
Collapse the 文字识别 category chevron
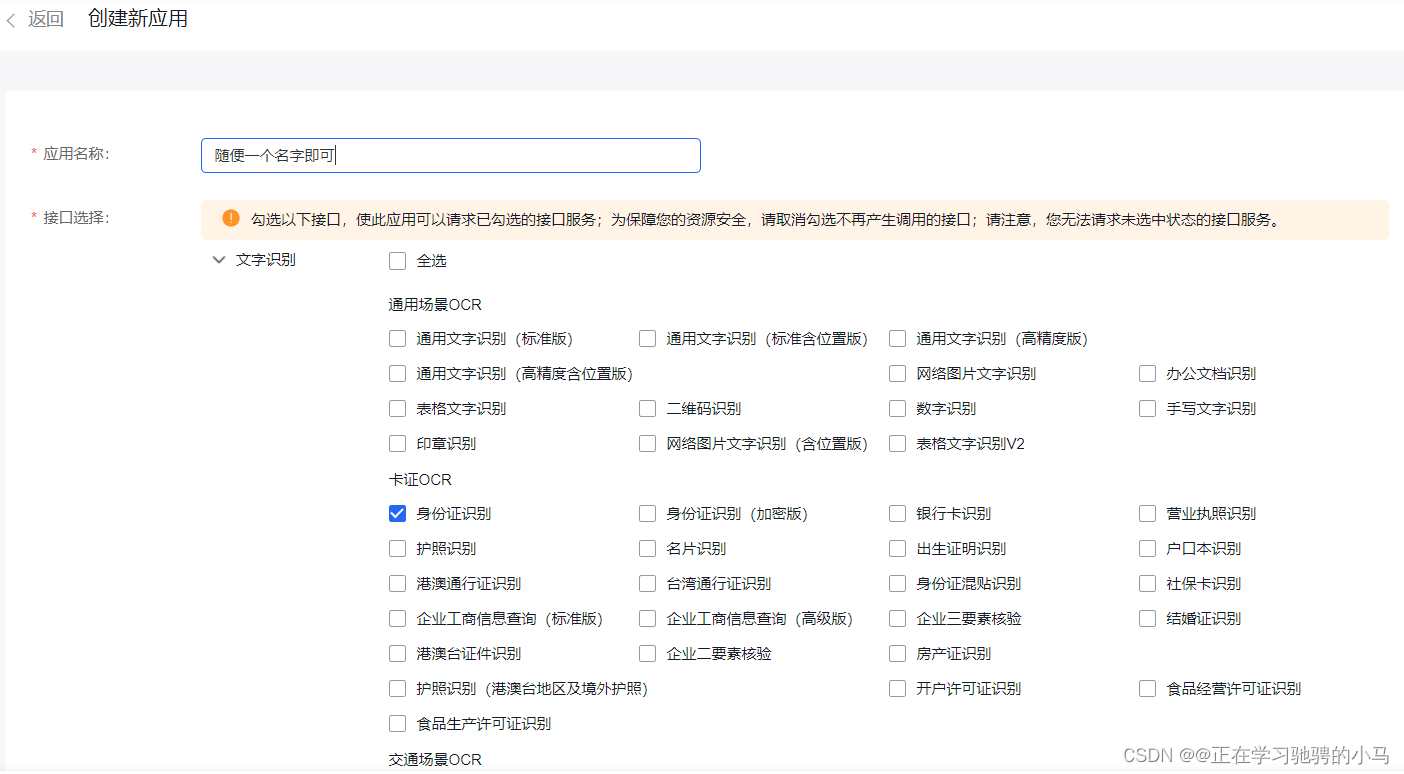pyautogui.click(x=219, y=260)
